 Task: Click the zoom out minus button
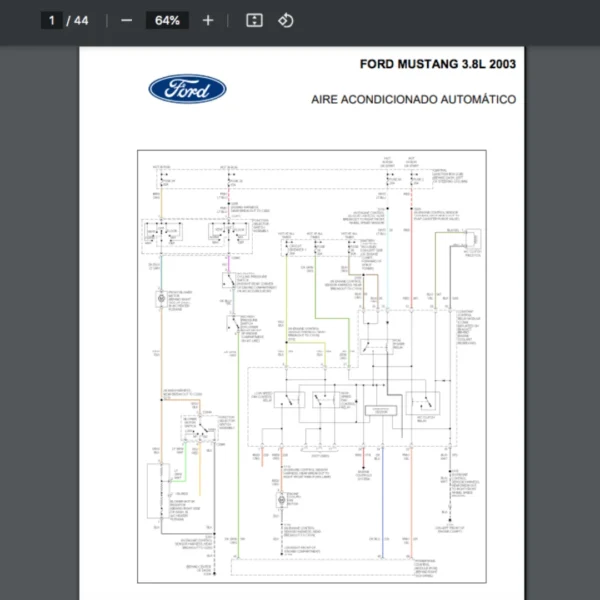coord(126,20)
